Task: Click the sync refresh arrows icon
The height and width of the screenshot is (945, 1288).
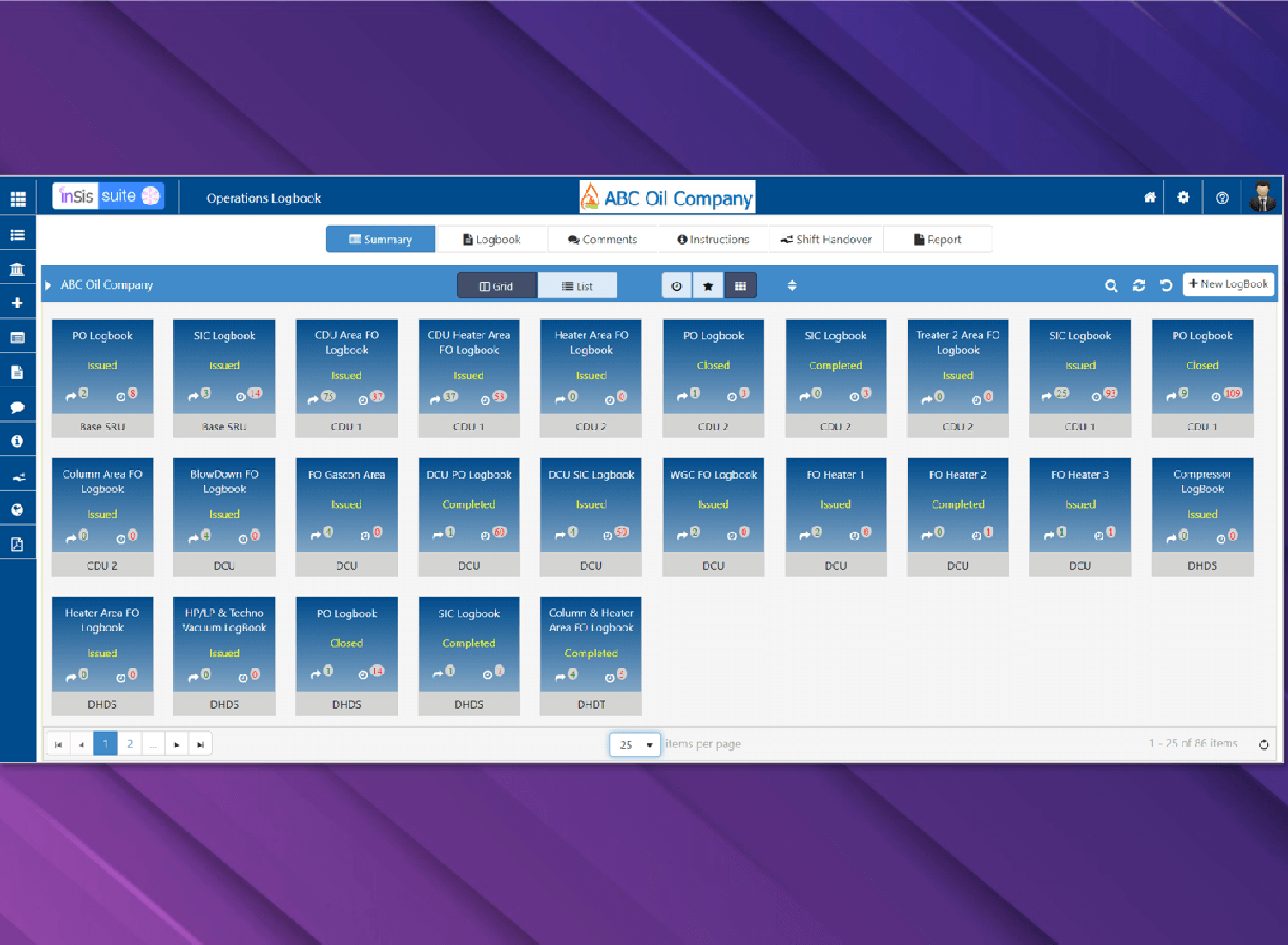Action: [1139, 286]
